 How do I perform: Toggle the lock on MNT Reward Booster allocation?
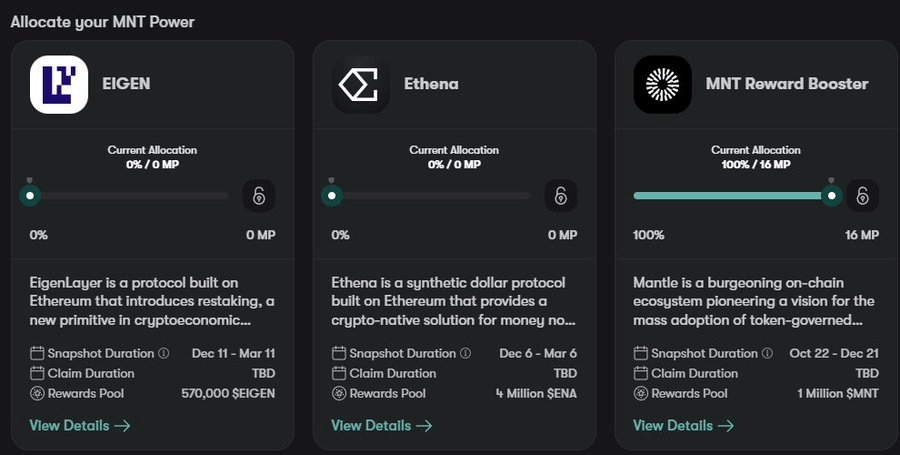click(863, 195)
